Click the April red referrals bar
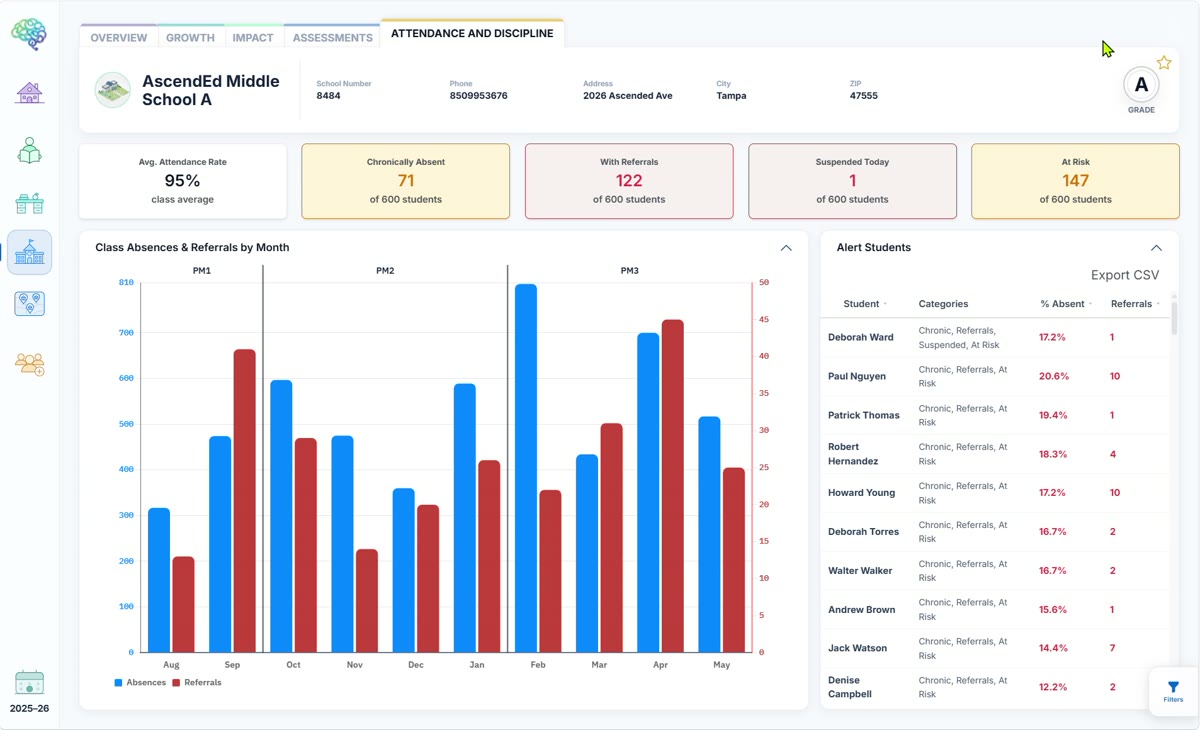1200x730 pixels. [673, 486]
